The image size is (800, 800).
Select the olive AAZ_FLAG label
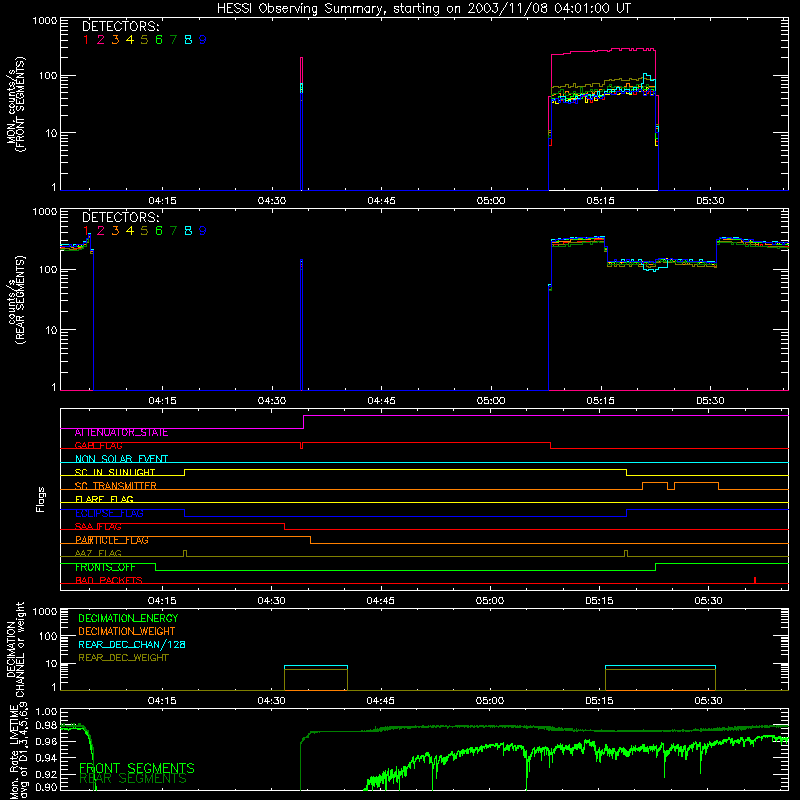tap(98, 554)
